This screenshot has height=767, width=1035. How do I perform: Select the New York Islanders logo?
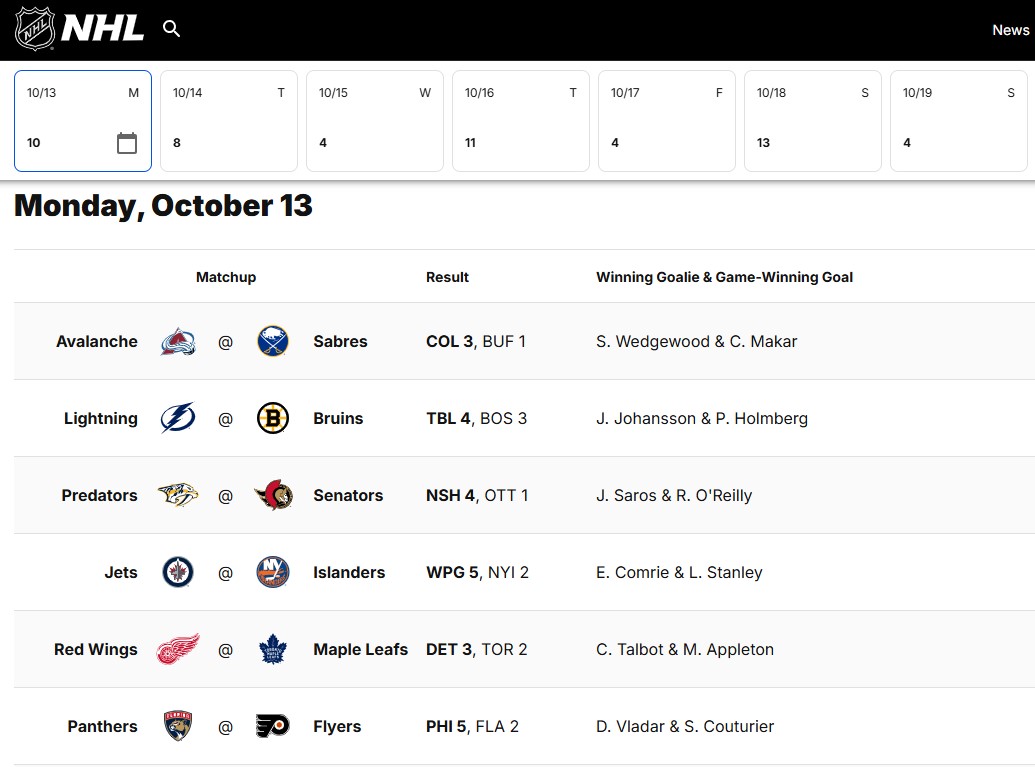[x=273, y=571]
